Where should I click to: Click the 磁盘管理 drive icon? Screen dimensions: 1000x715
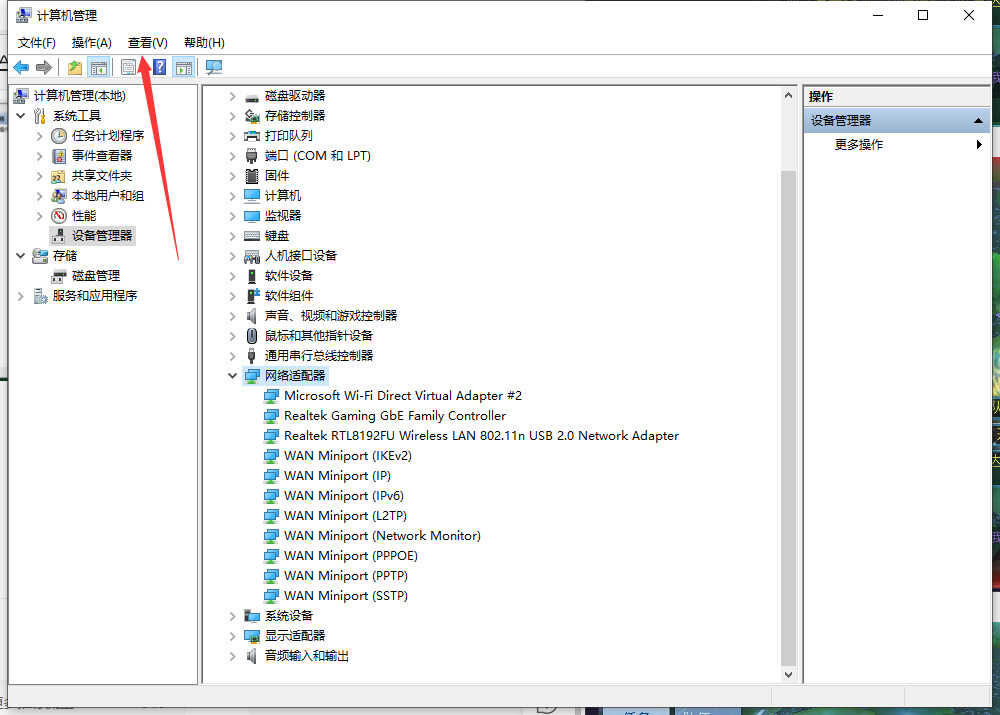click(59, 276)
